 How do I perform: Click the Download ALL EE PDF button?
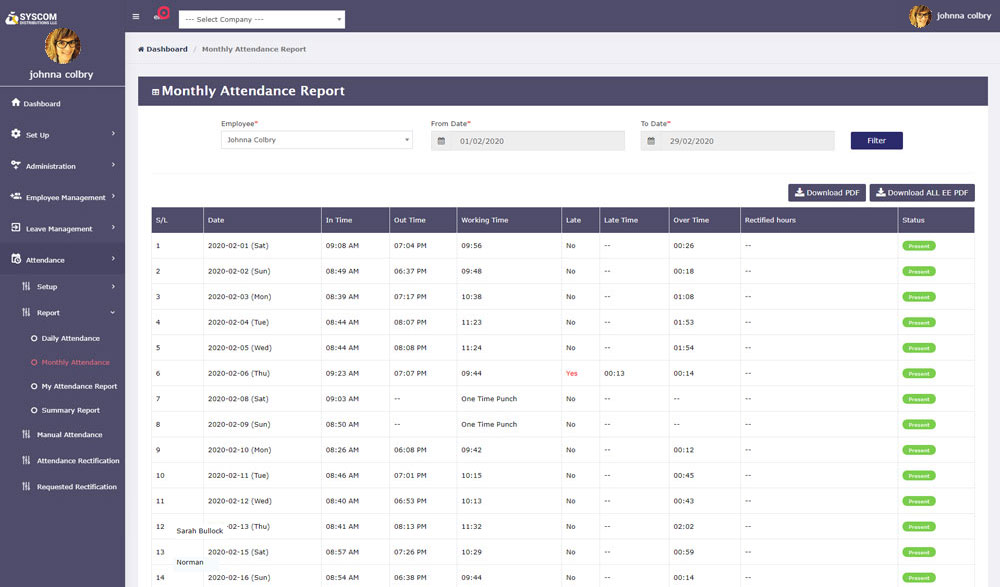[921, 193]
